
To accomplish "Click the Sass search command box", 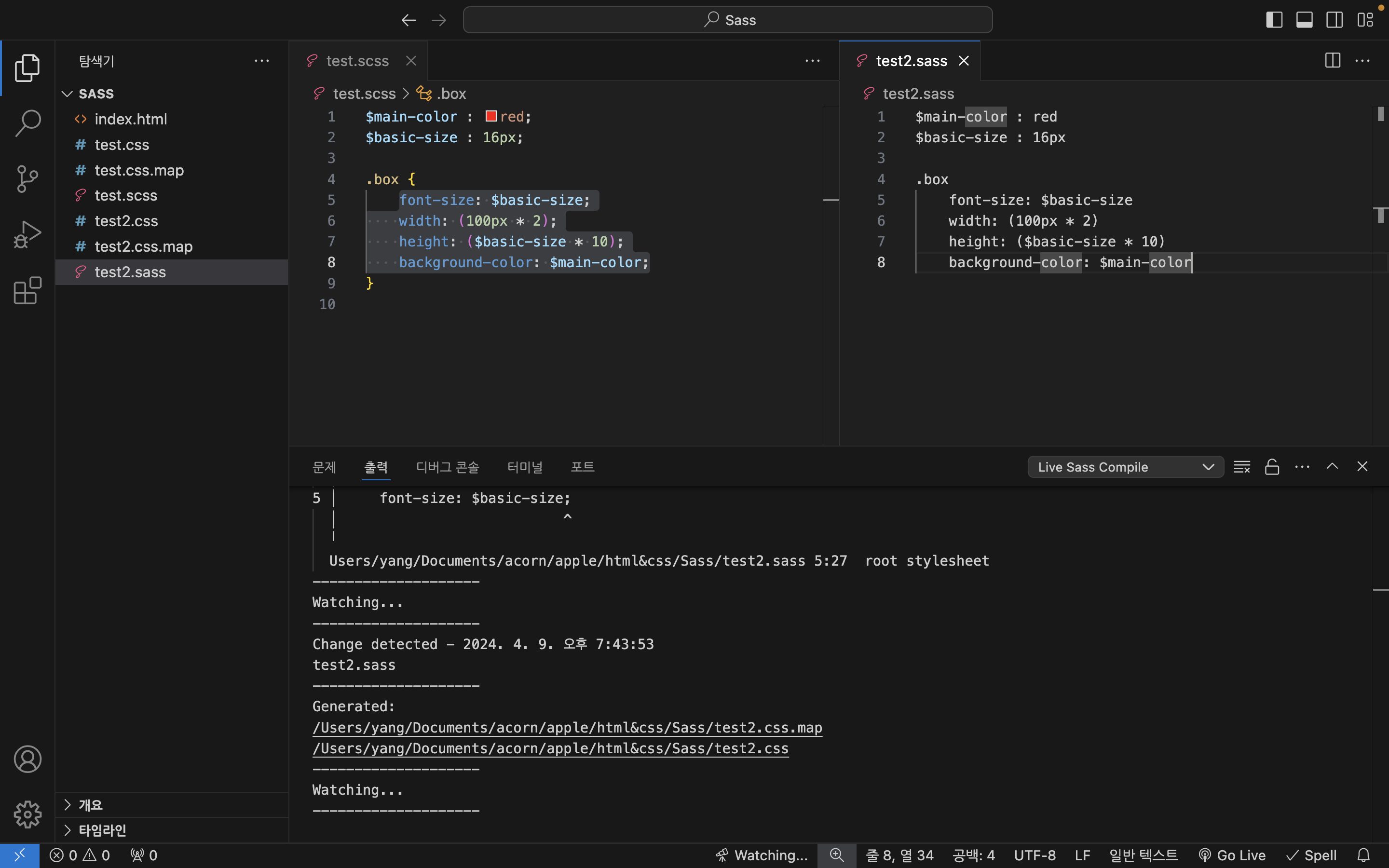I will click(727, 20).
